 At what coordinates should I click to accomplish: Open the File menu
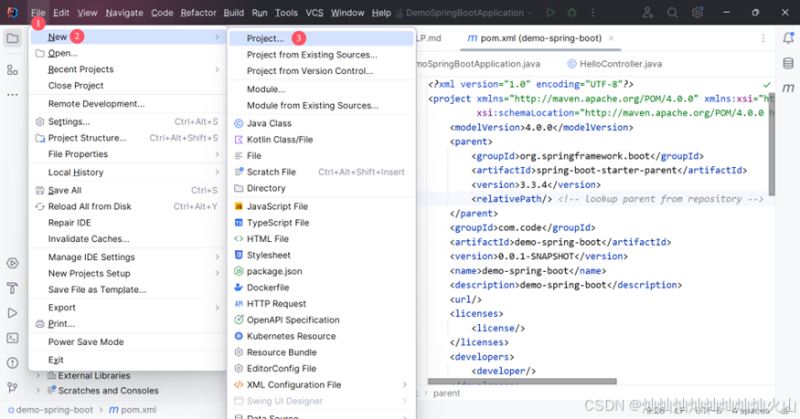pos(38,13)
